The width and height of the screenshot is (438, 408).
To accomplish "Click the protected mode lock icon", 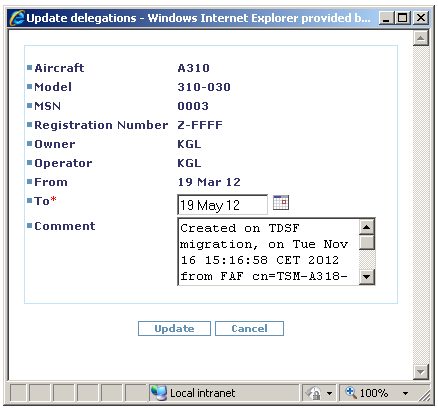I will [313, 393].
